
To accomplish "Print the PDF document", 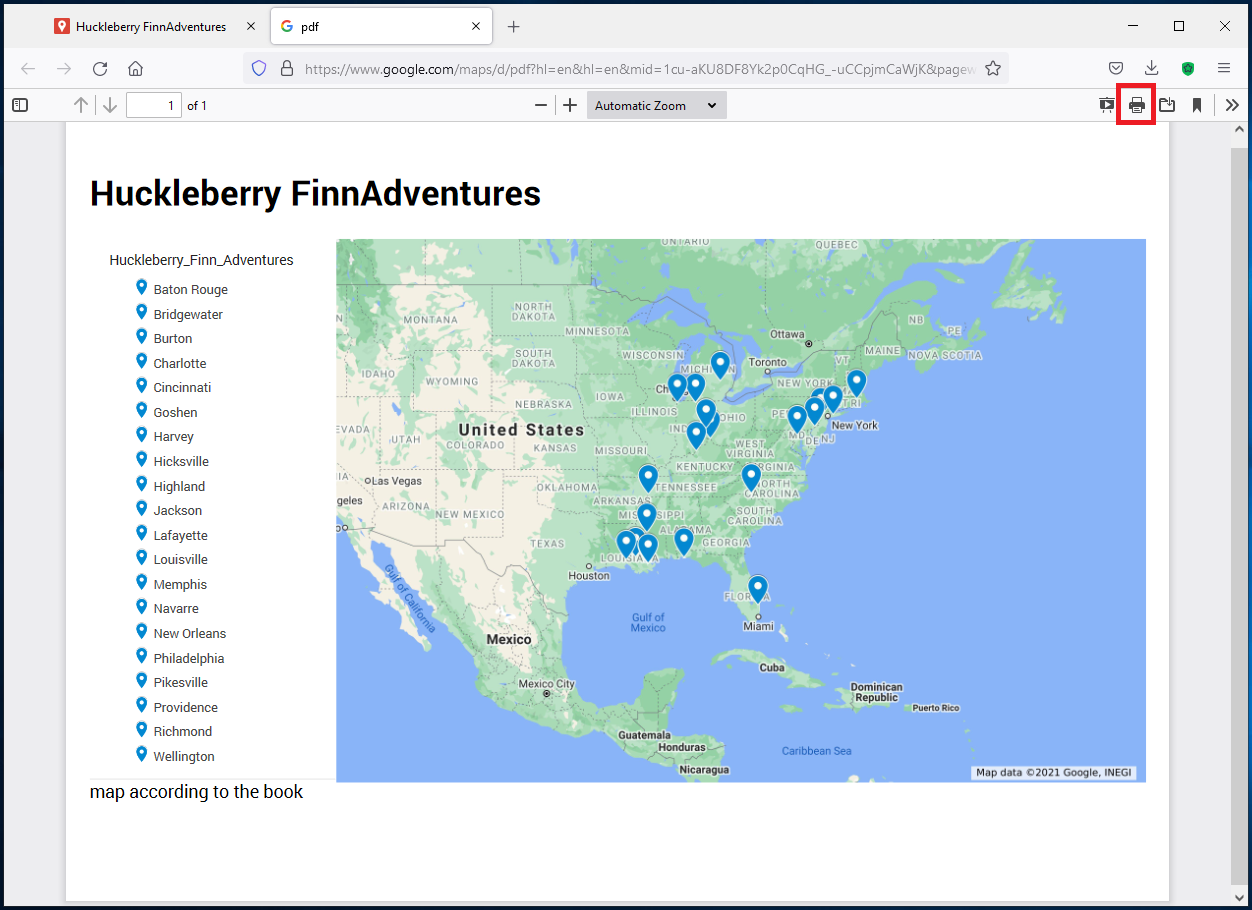I will pos(1137,105).
